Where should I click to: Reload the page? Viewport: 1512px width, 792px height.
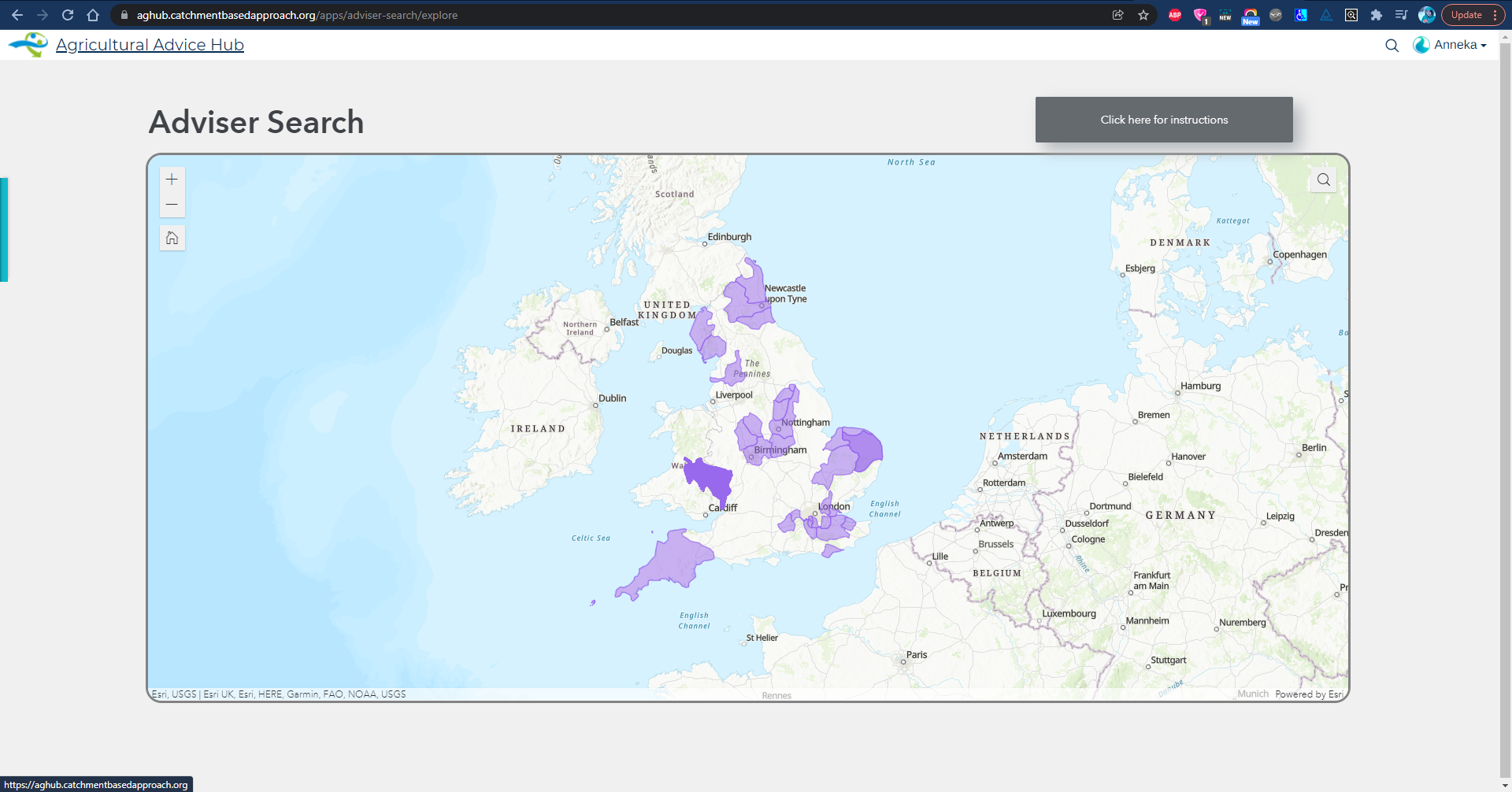(x=68, y=15)
